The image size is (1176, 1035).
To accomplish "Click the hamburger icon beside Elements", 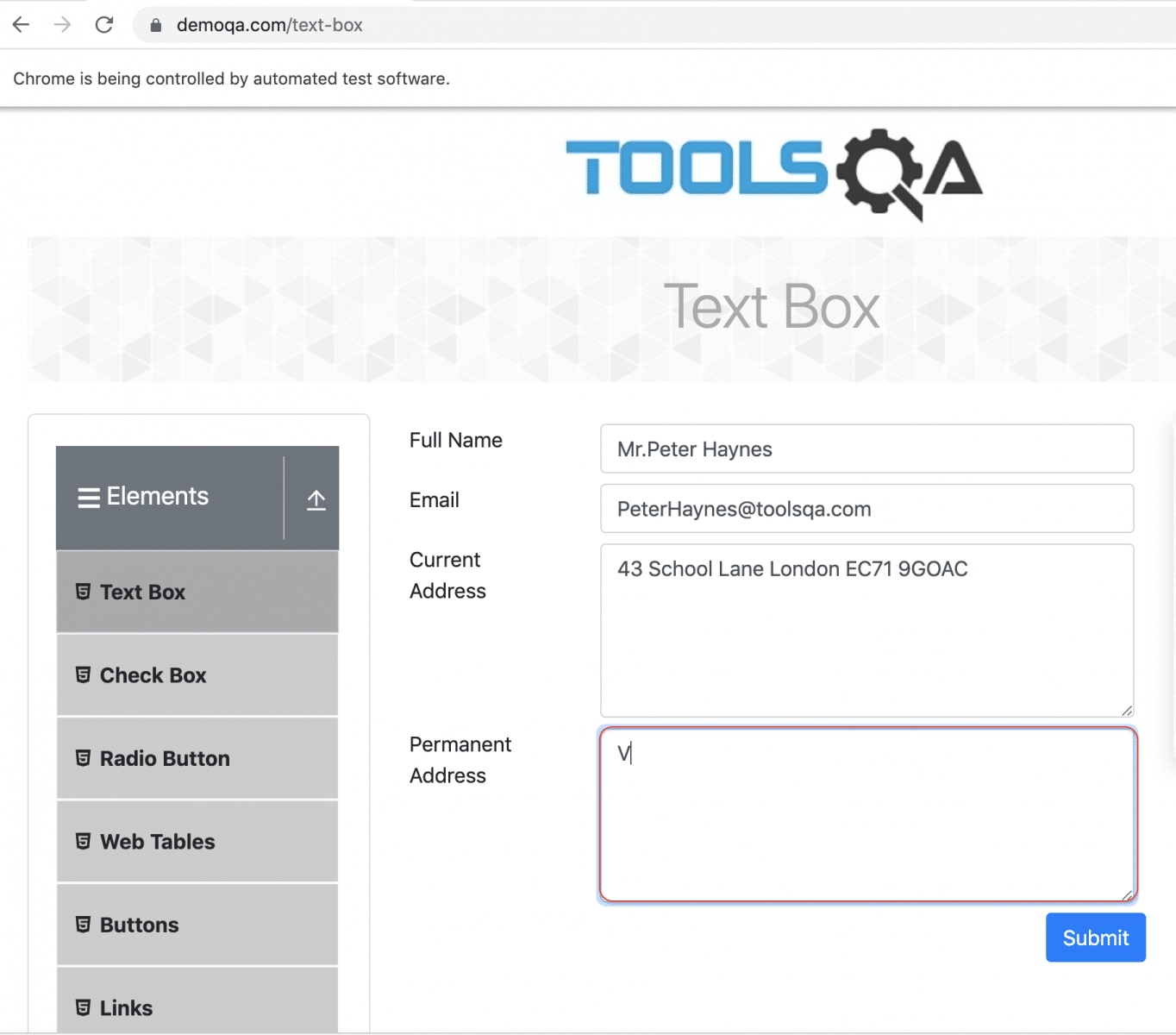I will pyautogui.click(x=88, y=498).
